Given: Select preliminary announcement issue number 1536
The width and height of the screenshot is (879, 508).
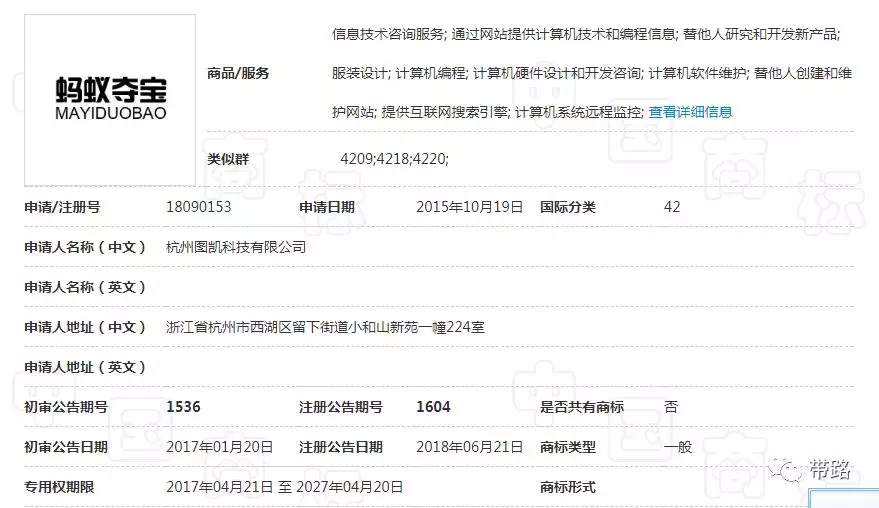Looking at the screenshot, I should [183, 407].
